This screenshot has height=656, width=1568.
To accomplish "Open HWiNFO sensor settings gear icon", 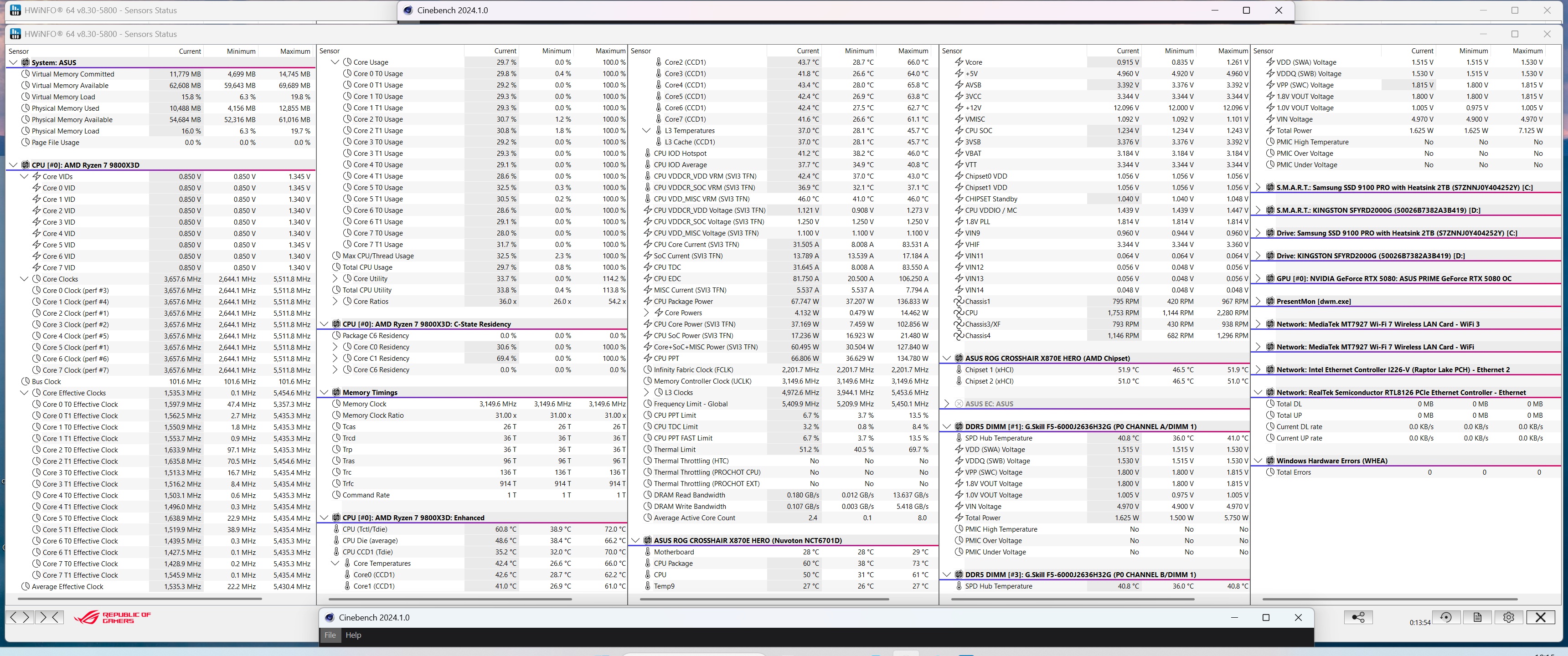I will pyautogui.click(x=1508, y=617).
